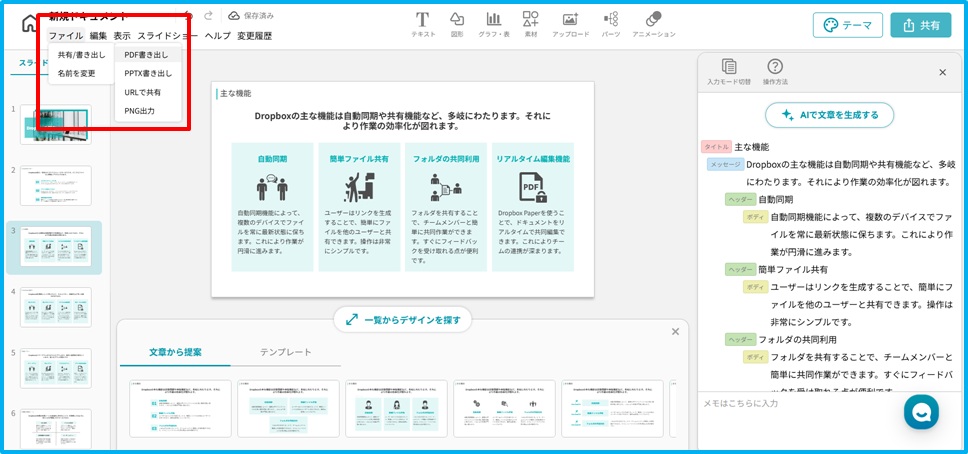Click AIで文章を生成する button

[x=830, y=115]
